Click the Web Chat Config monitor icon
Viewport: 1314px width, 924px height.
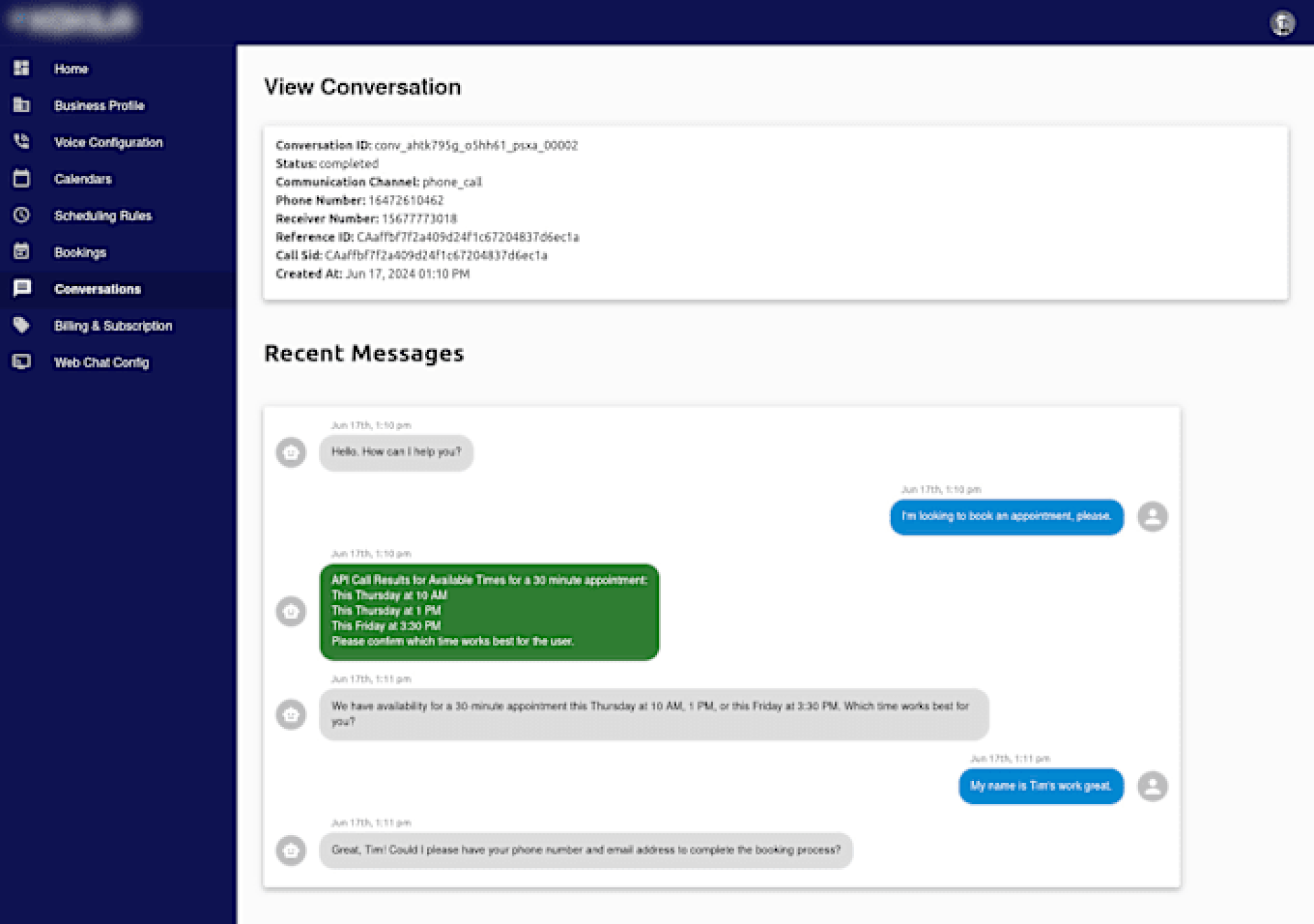(21, 361)
